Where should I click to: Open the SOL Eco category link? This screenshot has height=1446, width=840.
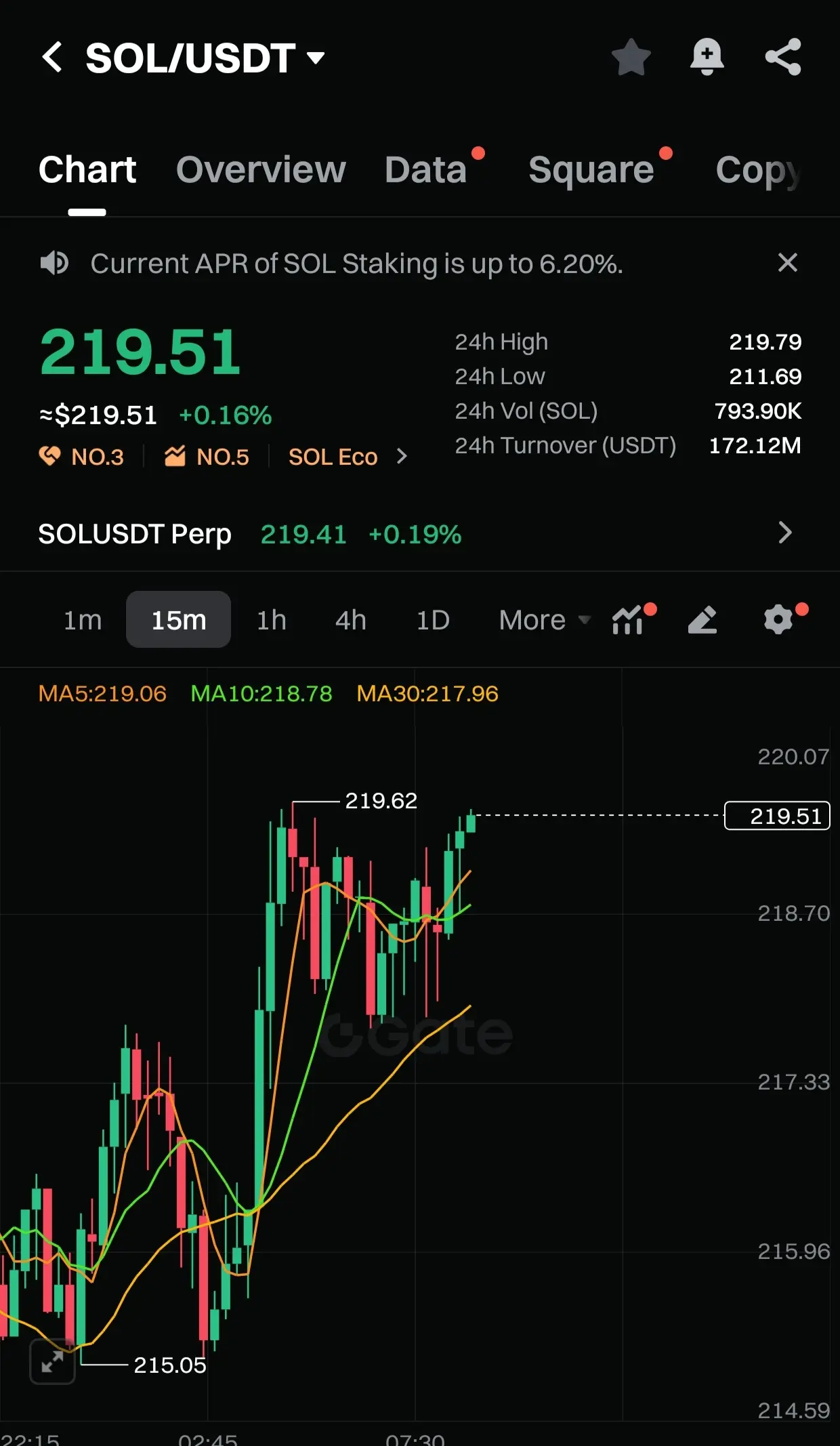pyautogui.click(x=333, y=457)
